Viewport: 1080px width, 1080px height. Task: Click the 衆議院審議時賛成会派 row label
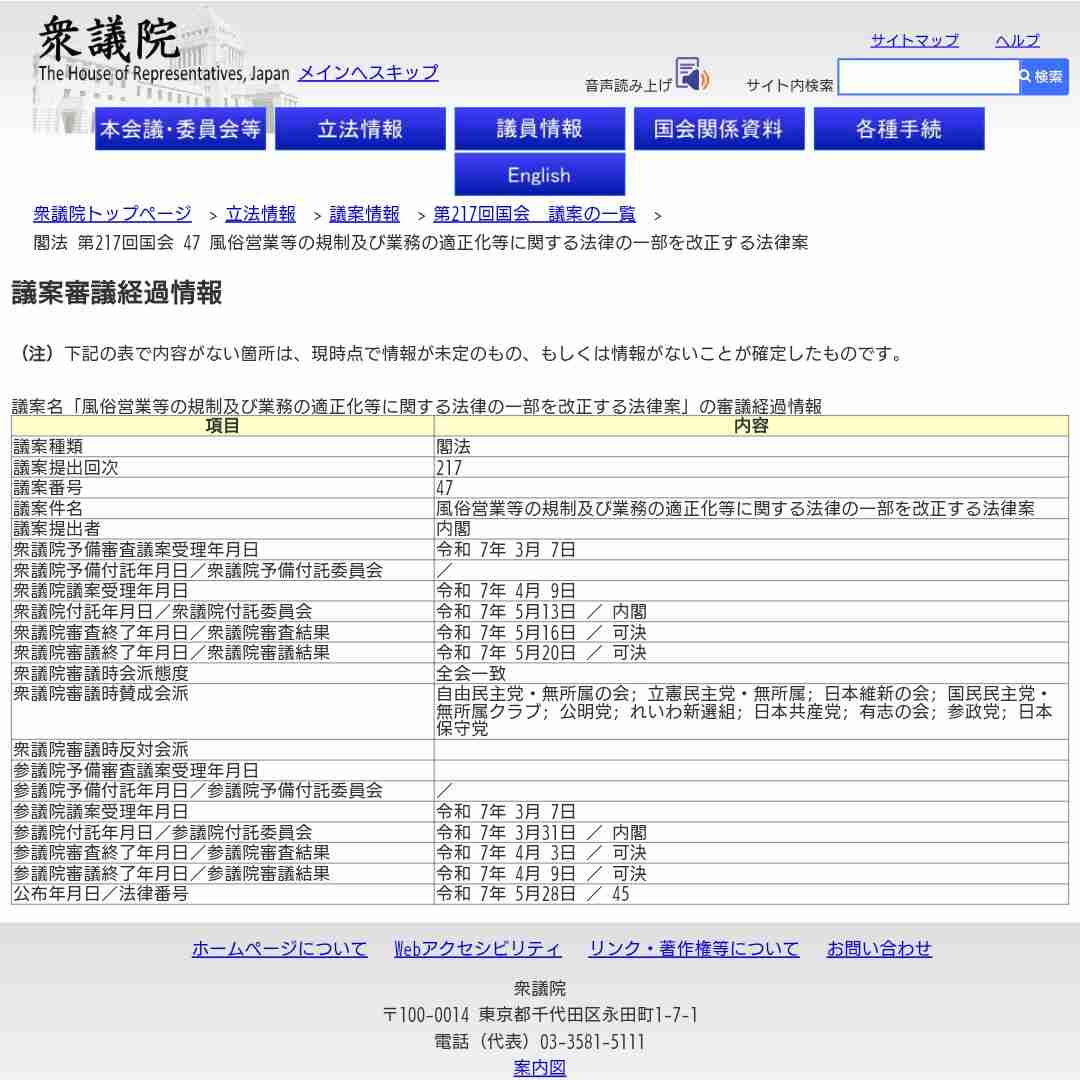coord(101,694)
